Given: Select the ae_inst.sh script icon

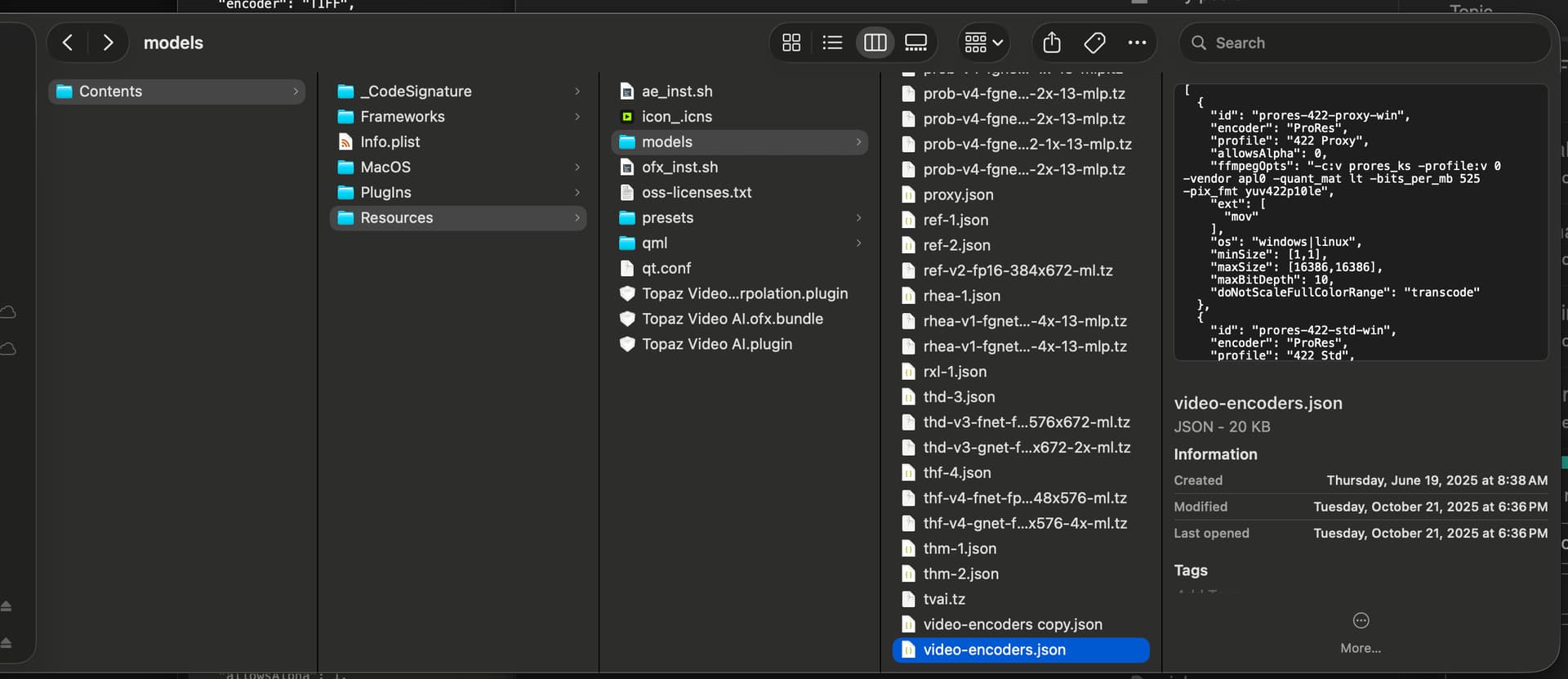Looking at the screenshot, I should point(626,92).
